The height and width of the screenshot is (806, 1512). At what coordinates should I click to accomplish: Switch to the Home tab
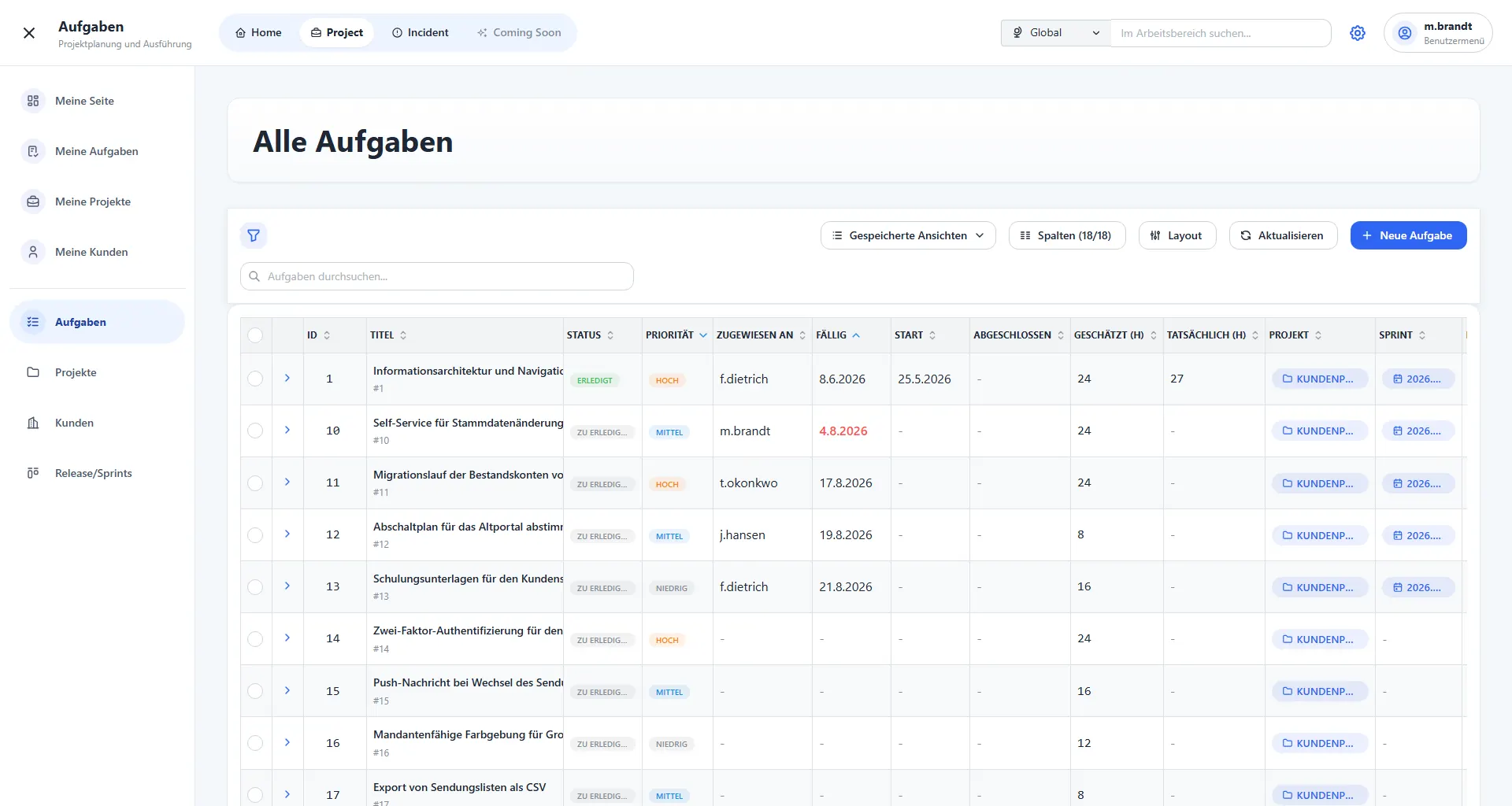coord(258,32)
